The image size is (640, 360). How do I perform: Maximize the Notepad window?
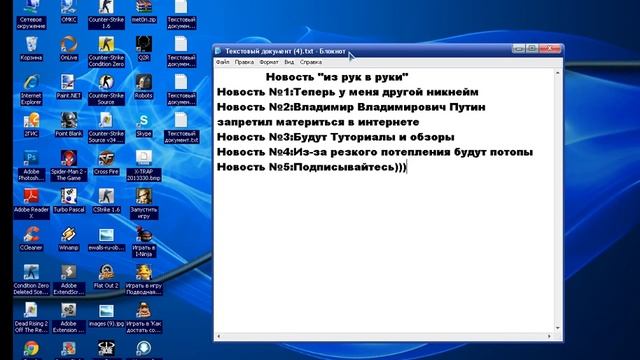pyautogui.click(x=531, y=49)
